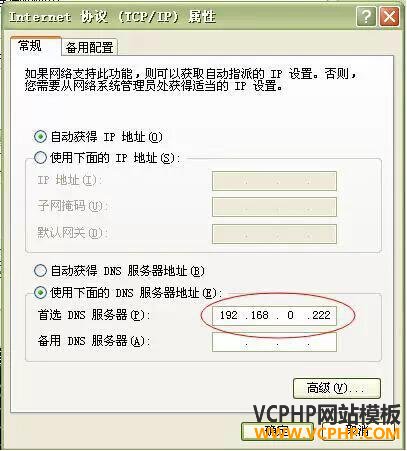Select 自动获得 IP 地址 radio button
Screen dimensions: 407x451
click(x=40, y=137)
